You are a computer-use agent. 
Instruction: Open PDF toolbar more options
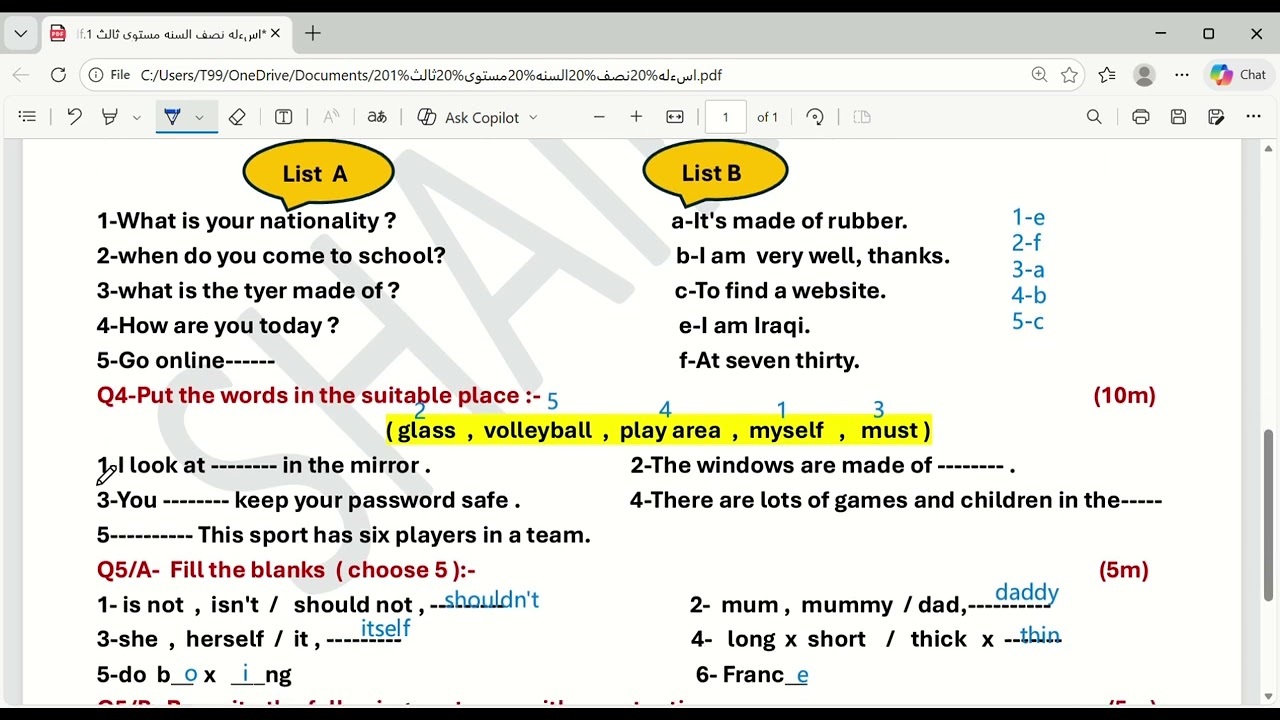coord(1253,117)
